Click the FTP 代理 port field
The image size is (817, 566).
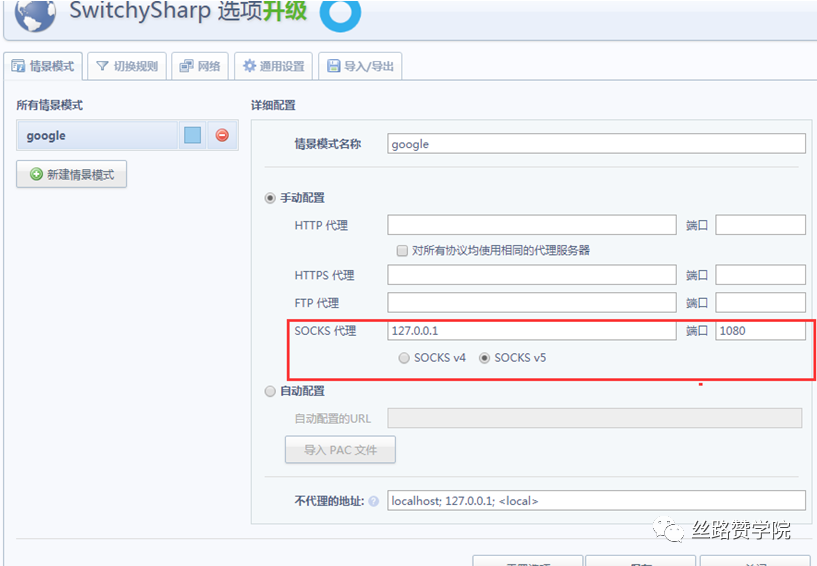click(760, 302)
